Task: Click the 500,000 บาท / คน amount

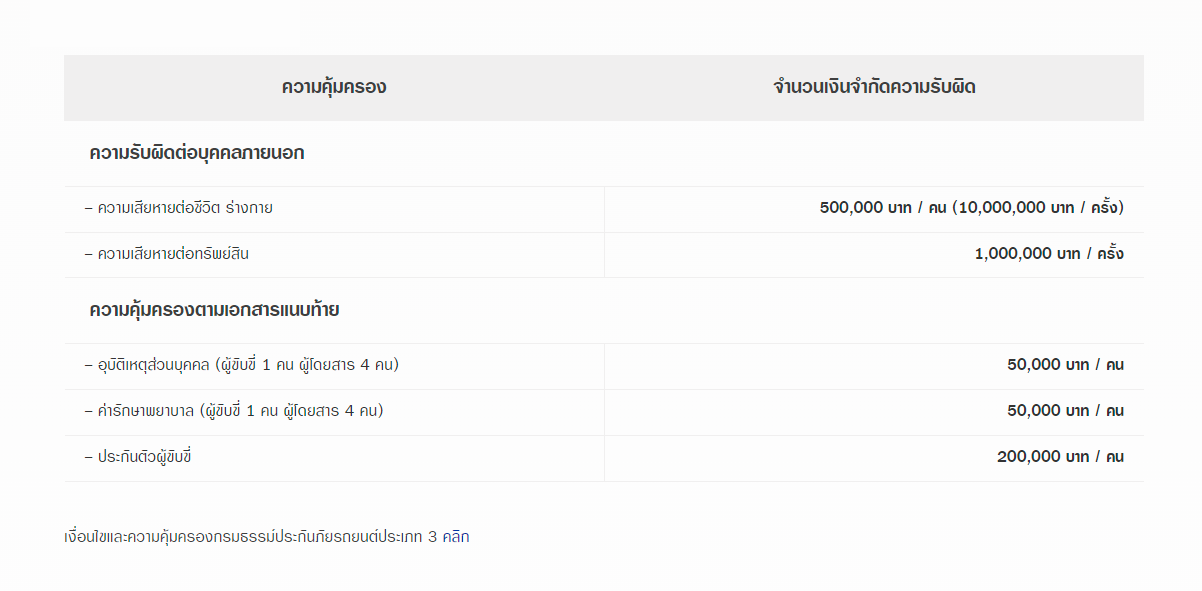Action: click(x=883, y=208)
